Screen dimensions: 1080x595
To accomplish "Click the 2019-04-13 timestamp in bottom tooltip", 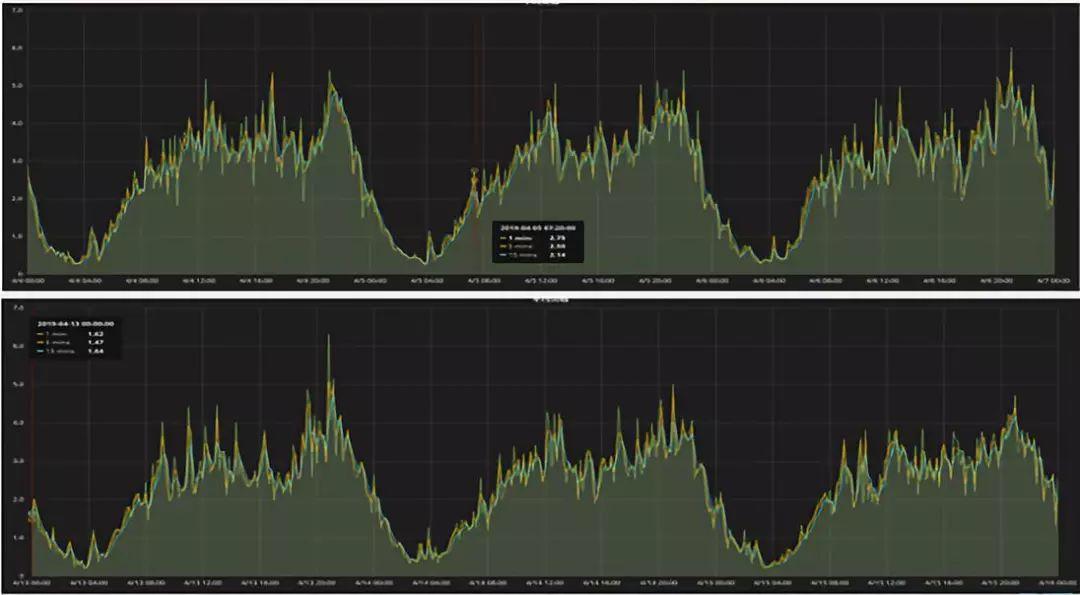I will (76, 323).
